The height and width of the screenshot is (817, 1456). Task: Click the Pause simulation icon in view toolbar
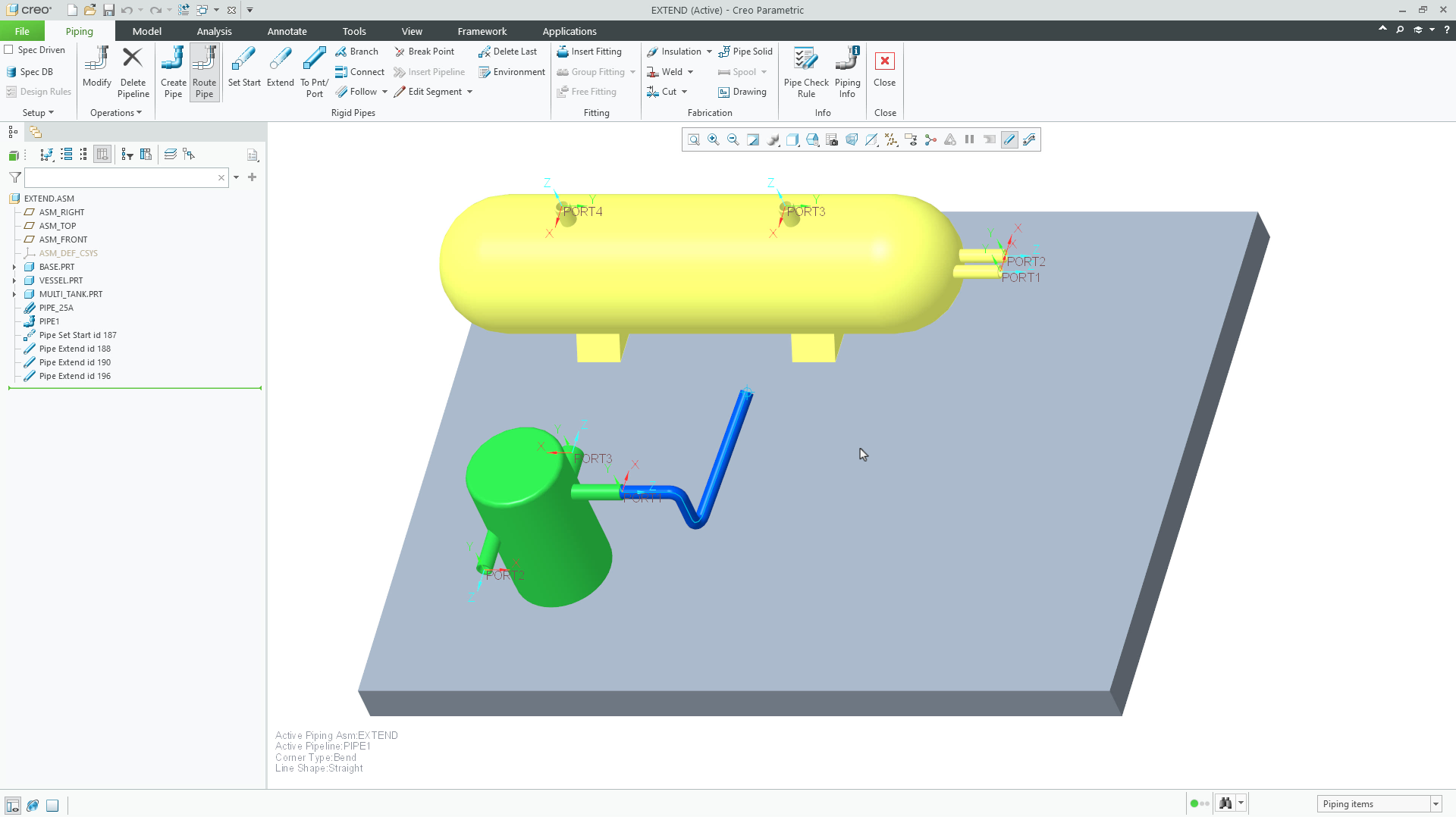click(x=969, y=139)
